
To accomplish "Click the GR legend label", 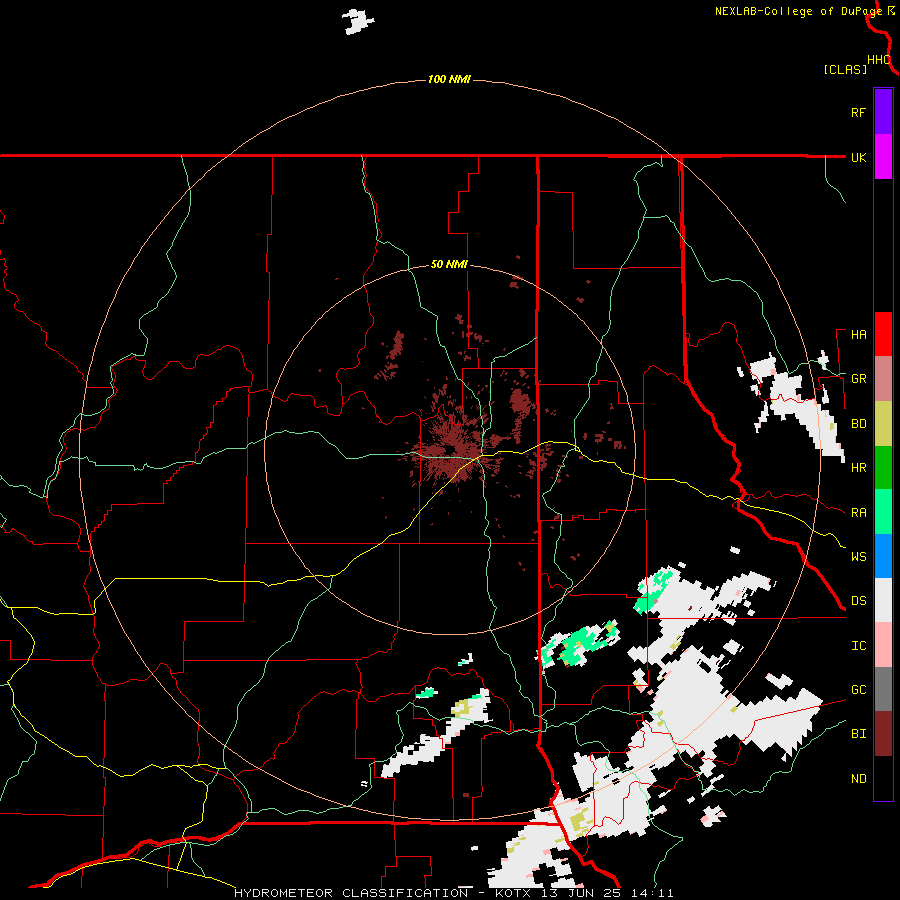I will (x=858, y=379).
